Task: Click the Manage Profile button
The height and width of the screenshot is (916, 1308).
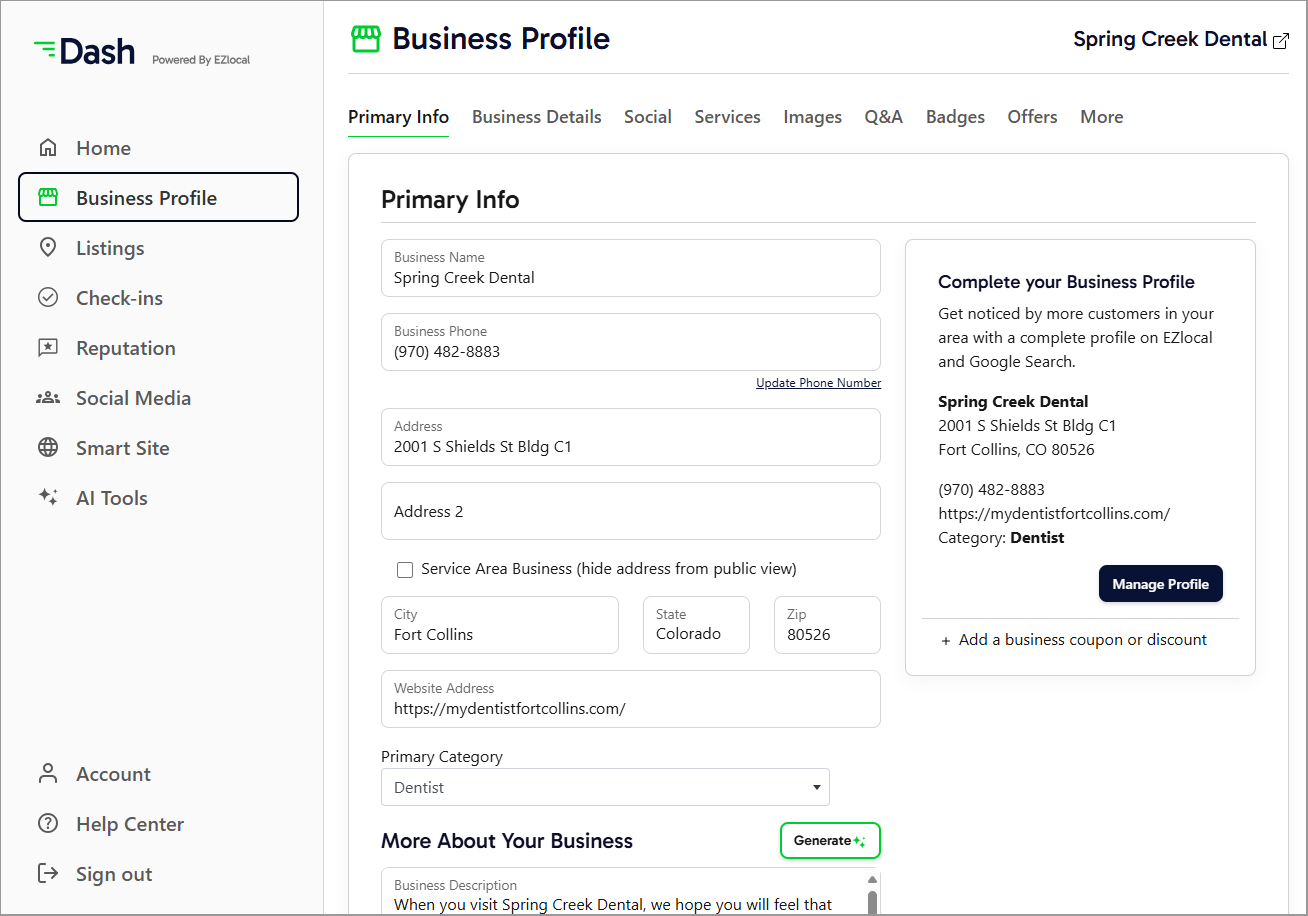Action: (1160, 584)
